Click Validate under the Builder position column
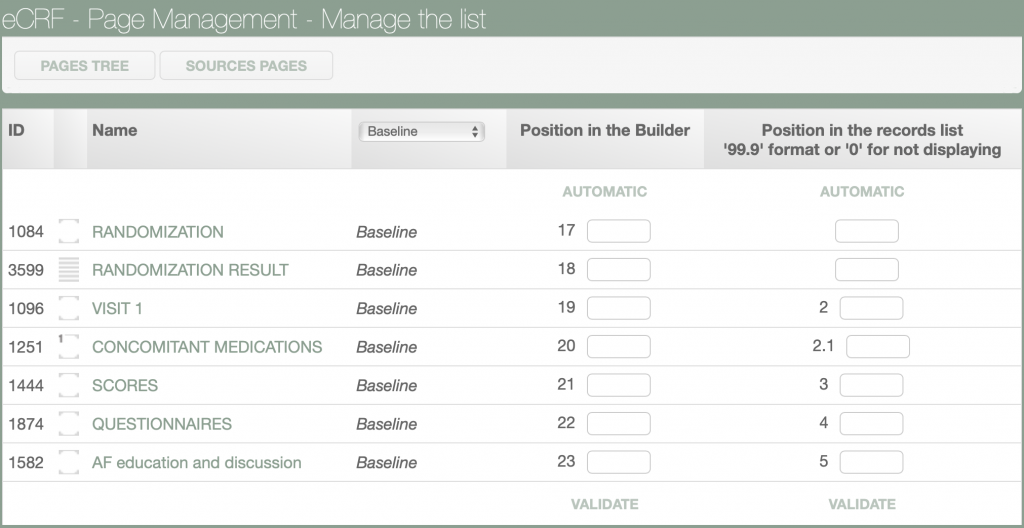This screenshot has height=528, width=1024. pyautogui.click(x=604, y=504)
